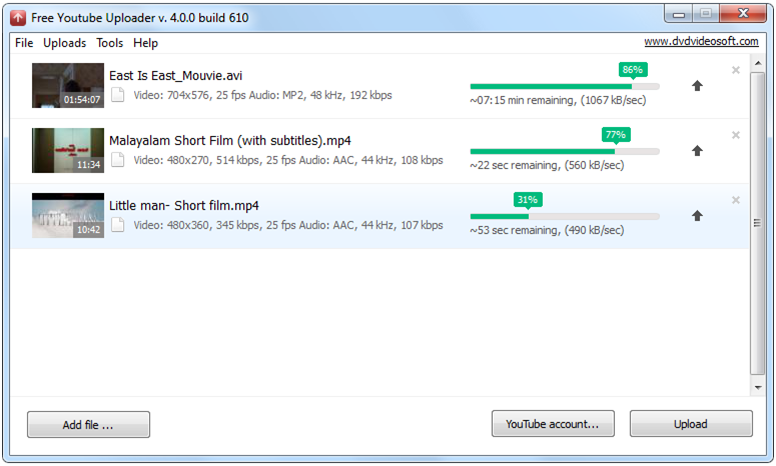Click the 77% percentage badge

coord(616,135)
